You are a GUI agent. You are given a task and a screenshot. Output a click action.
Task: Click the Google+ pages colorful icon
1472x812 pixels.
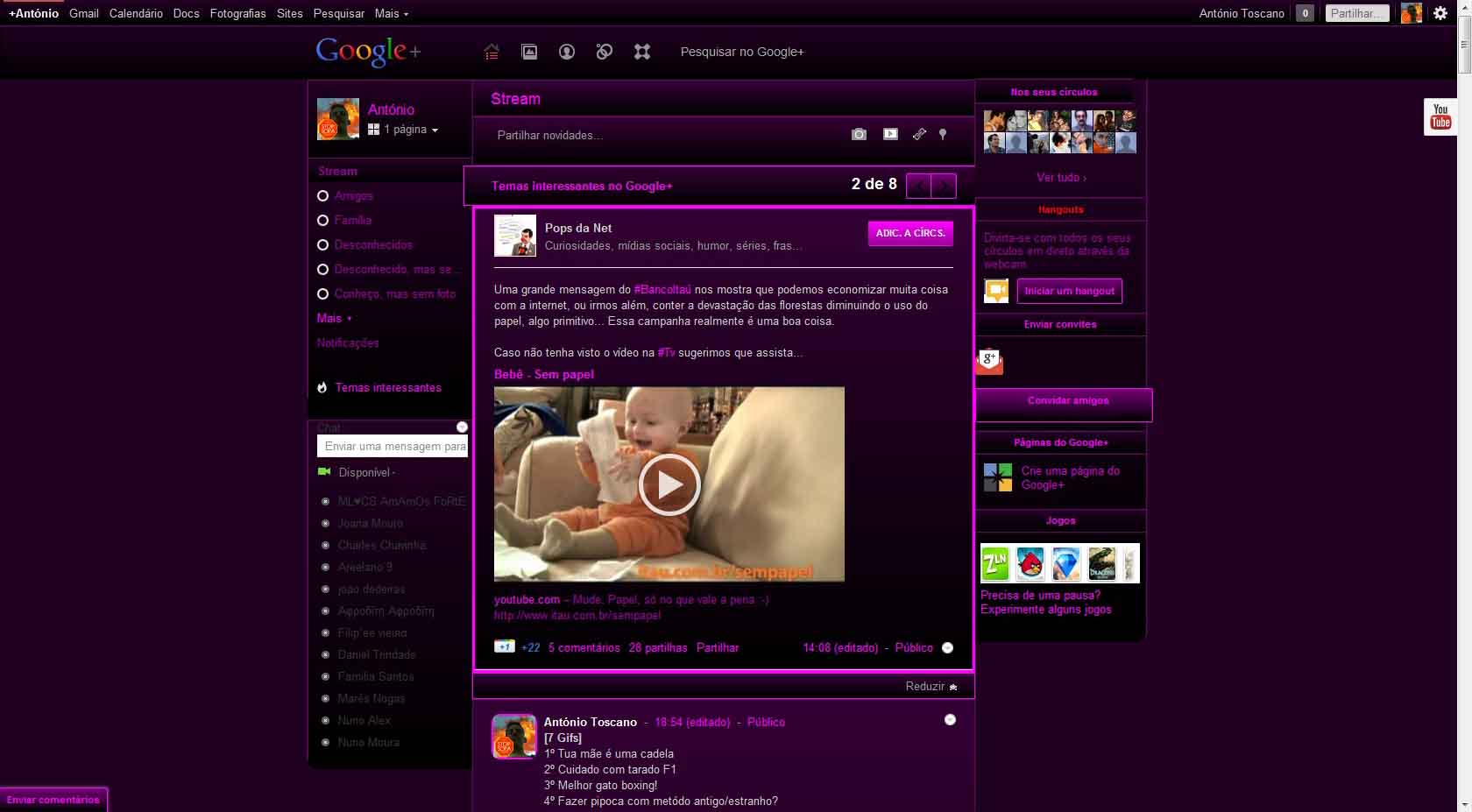tap(997, 477)
